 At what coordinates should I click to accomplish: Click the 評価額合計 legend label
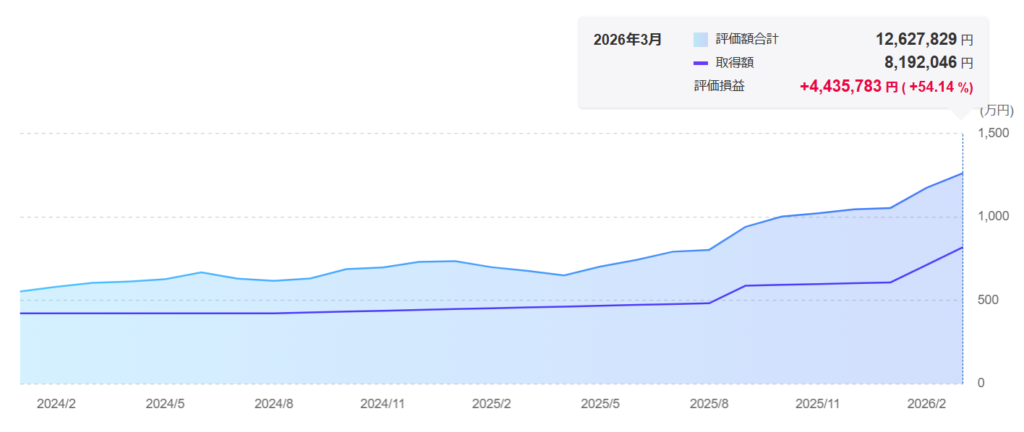(x=747, y=40)
